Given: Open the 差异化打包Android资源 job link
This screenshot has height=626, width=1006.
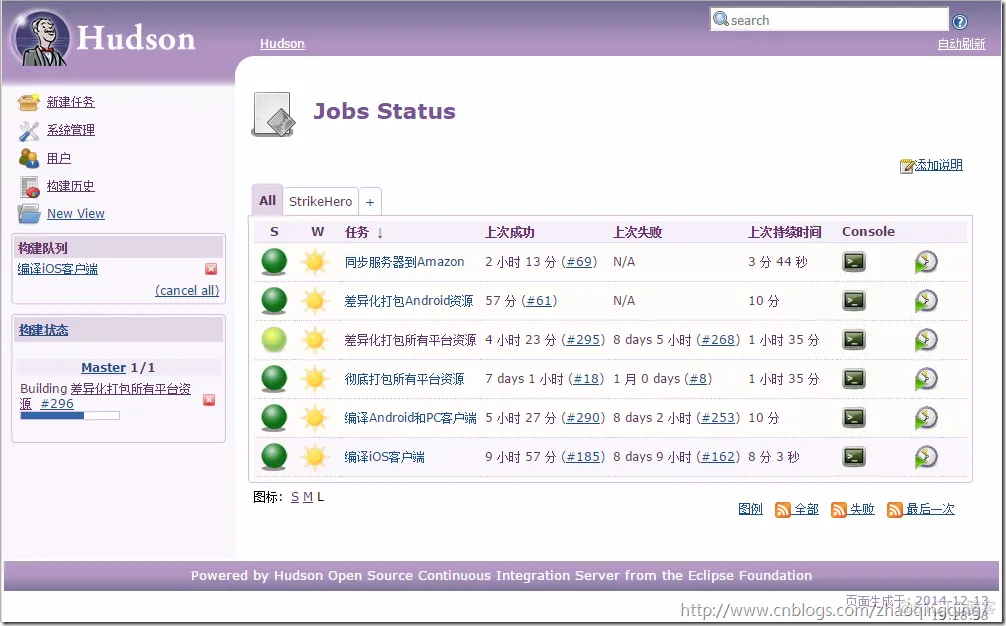Looking at the screenshot, I should [x=409, y=301].
